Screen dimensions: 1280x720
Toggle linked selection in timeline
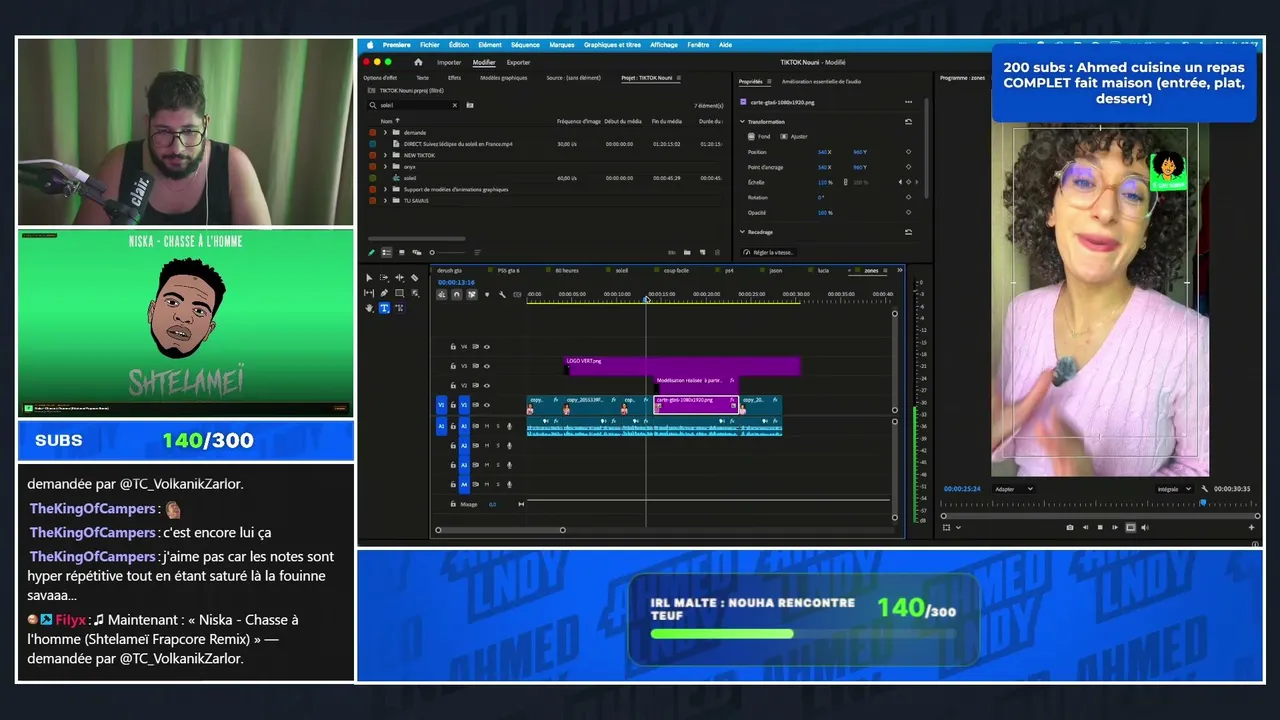click(x=471, y=294)
